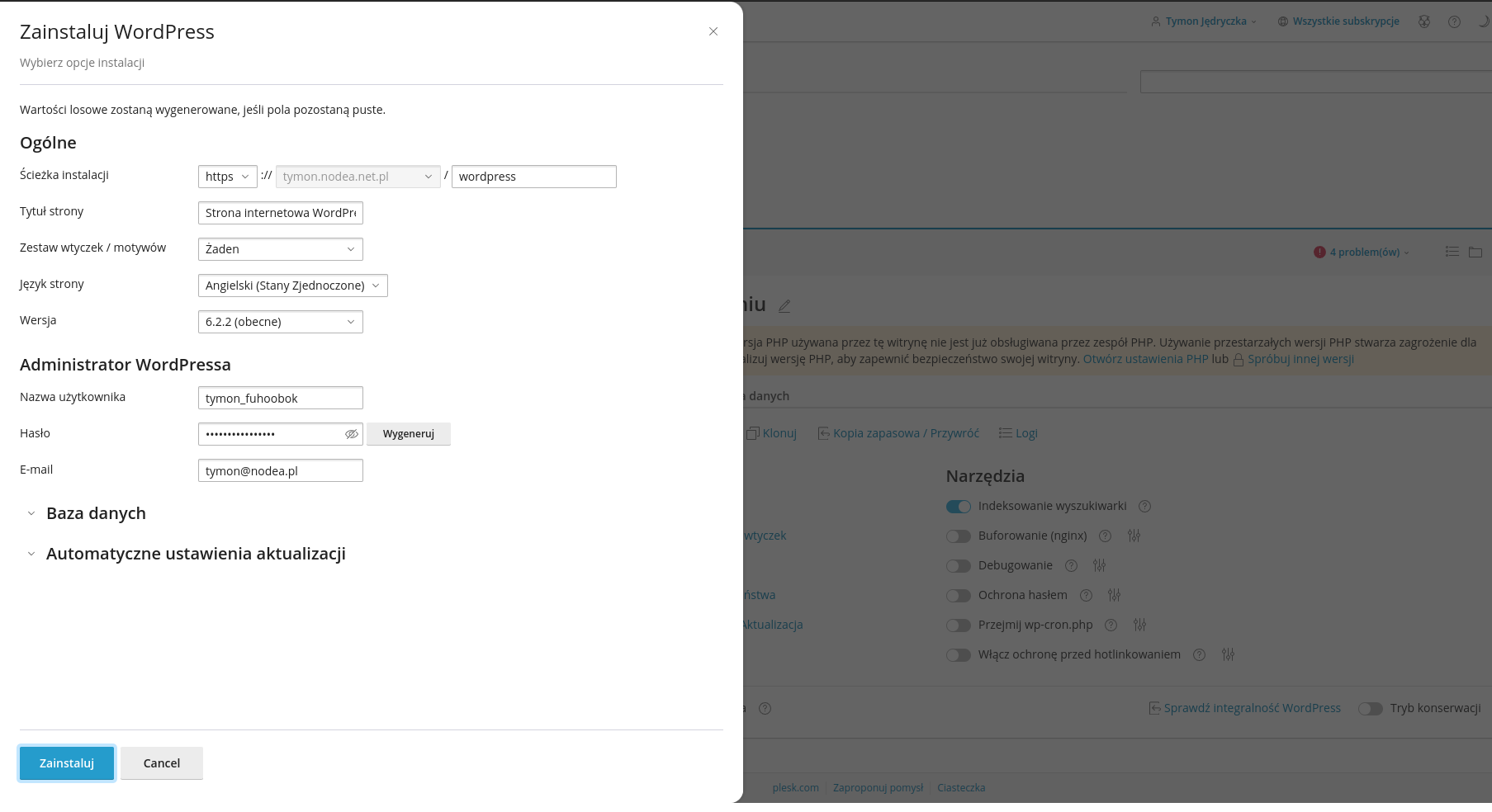The height and width of the screenshot is (812, 1492).
Task: Open the help question mark in header
Action: 1454,22
